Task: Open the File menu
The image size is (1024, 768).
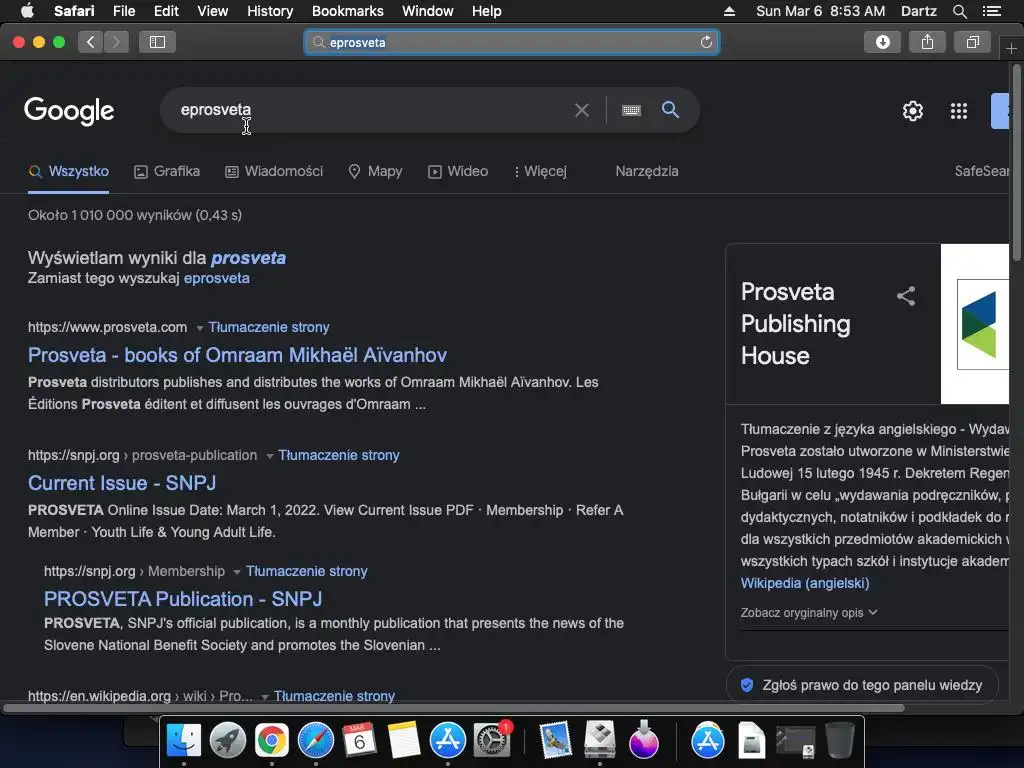Action: pos(123,11)
